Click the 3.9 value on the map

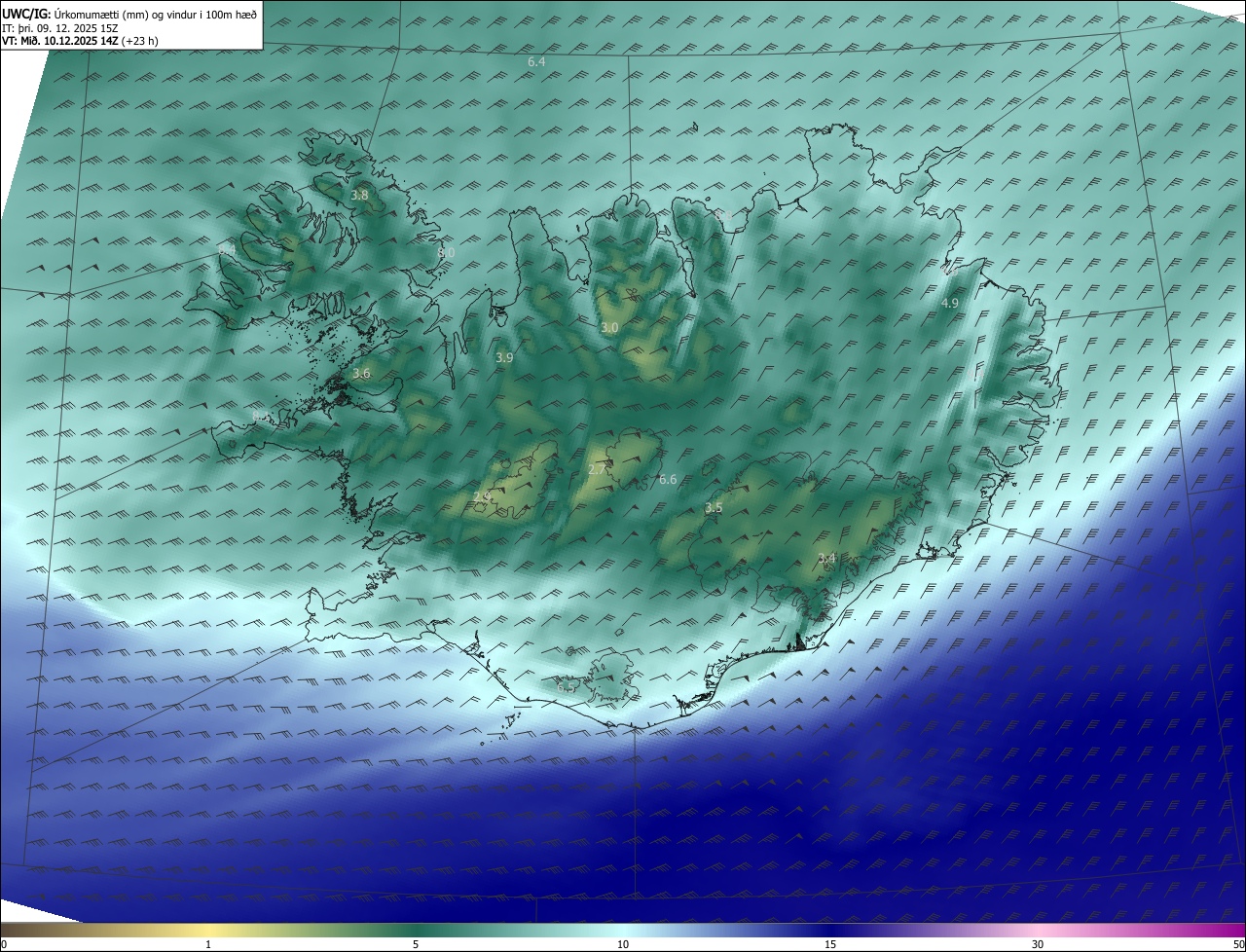[x=504, y=357]
